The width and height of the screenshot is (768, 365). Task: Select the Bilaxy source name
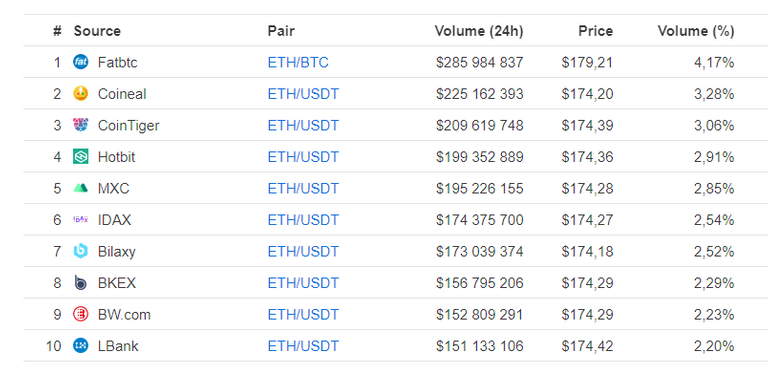[x=117, y=252]
